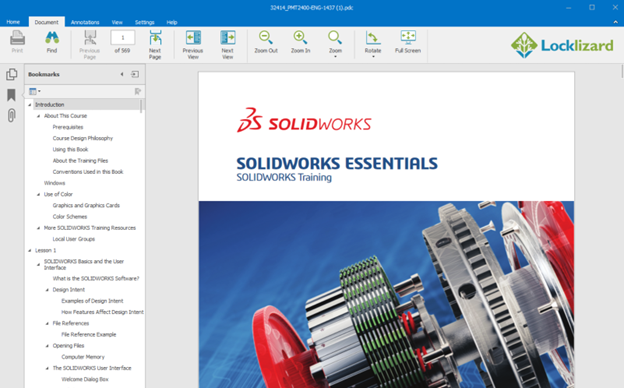Collapse the Introduction bookmark node
Viewport: 624px width, 388px height.
[29, 105]
